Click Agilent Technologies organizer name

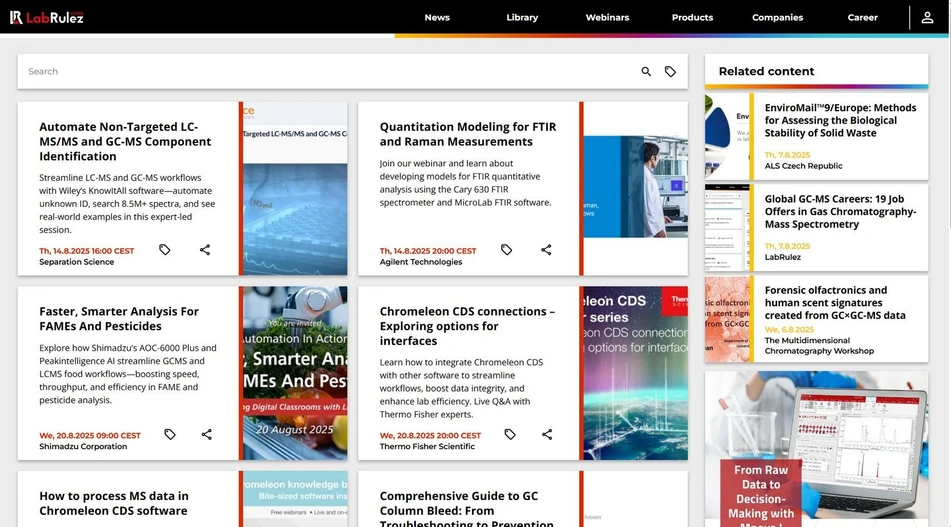[421, 262]
